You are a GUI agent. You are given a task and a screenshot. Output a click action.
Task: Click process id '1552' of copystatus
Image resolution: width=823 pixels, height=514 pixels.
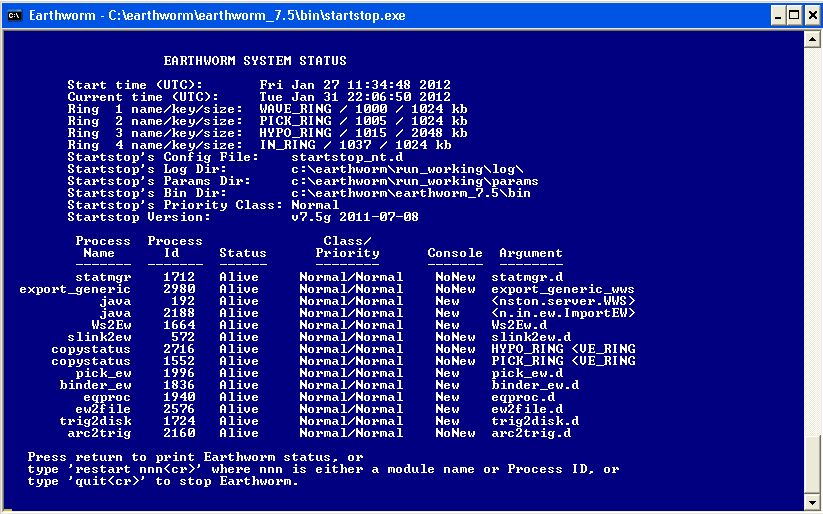(179, 362)
